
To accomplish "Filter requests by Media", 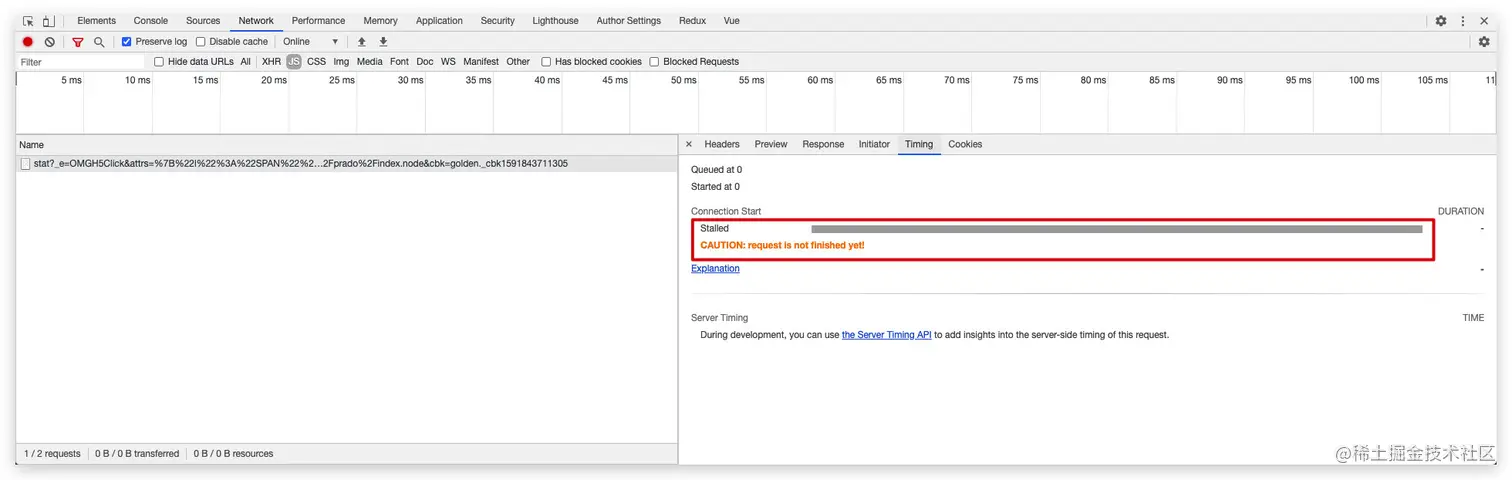I will click(370, 62).
